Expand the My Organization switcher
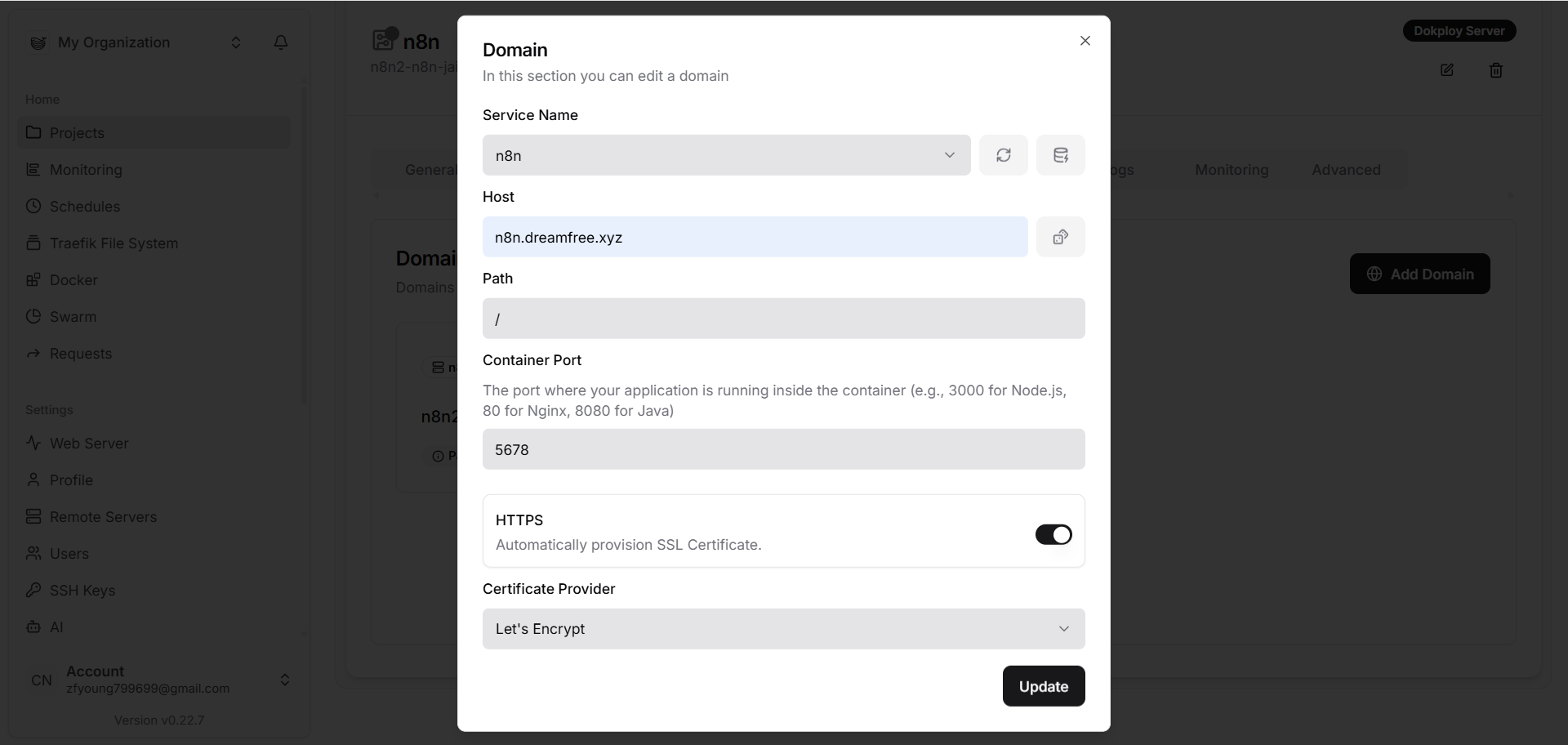This screenshot has height=745, width=1568. click(235, 42)
